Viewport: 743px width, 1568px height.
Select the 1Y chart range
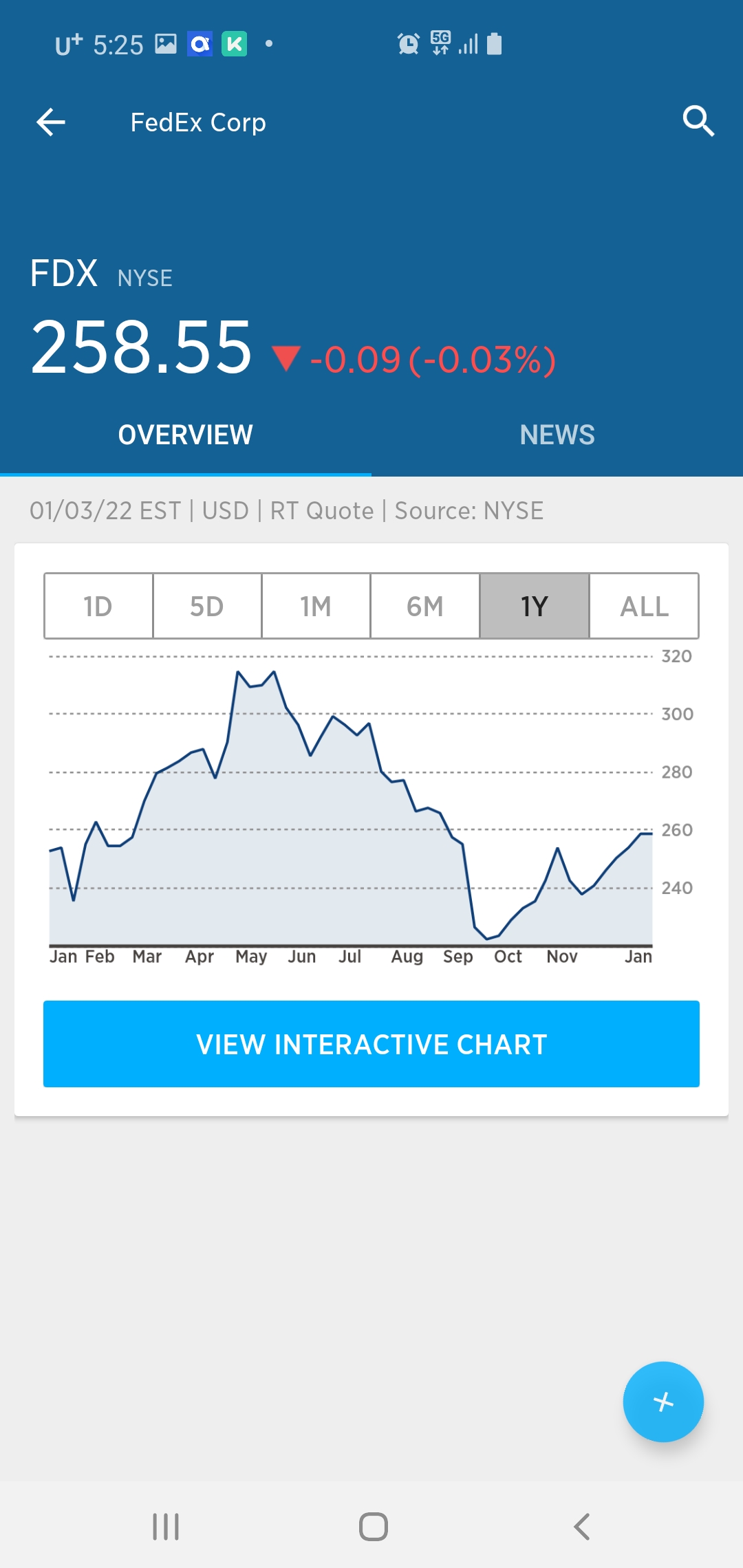pos(535,606)
